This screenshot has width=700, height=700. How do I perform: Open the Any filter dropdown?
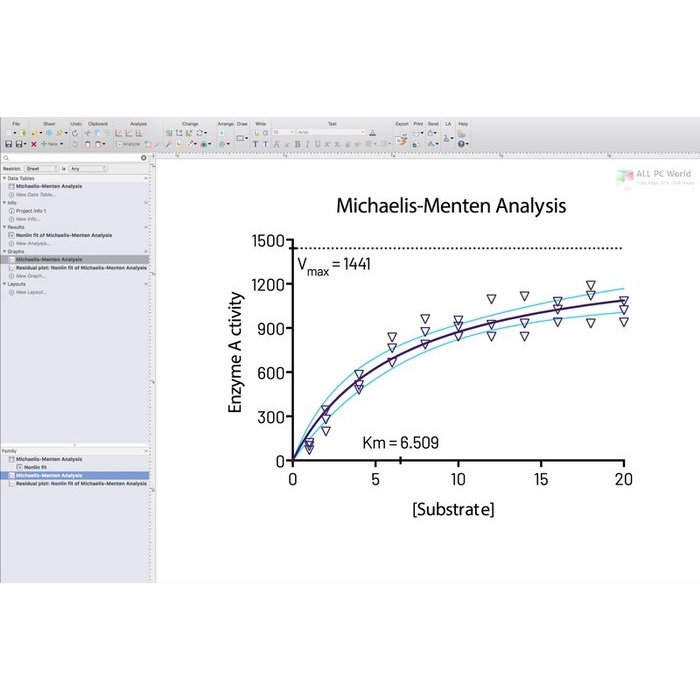tap(87, 169)
